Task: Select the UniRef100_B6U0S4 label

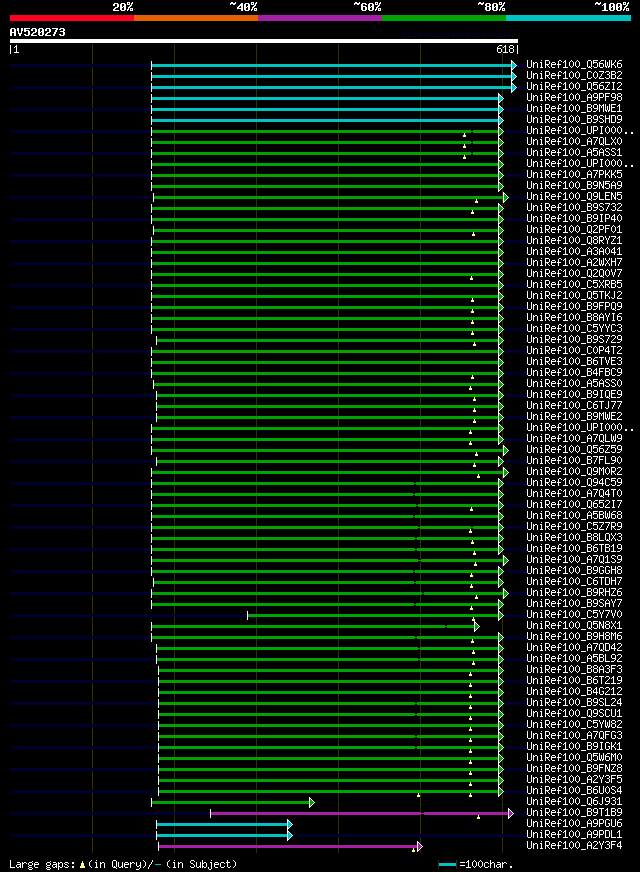Action: pyautogui.click(x=574, y=791)
